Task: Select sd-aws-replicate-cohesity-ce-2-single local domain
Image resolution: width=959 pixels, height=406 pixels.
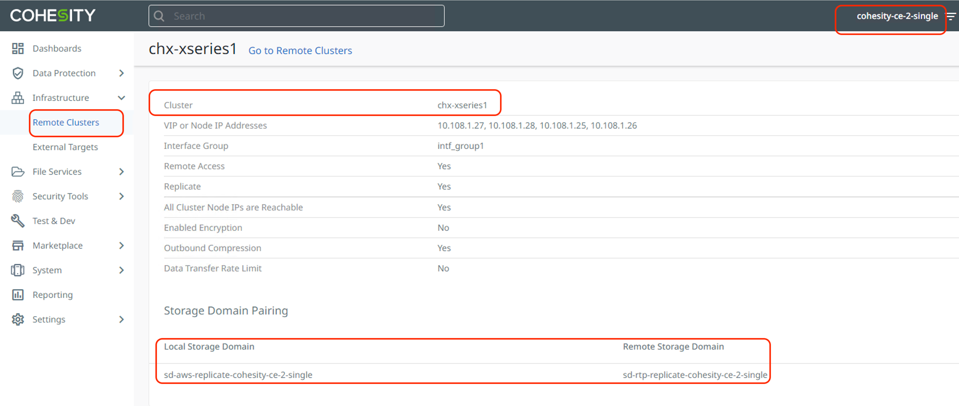Action: (x=238, y=375)
